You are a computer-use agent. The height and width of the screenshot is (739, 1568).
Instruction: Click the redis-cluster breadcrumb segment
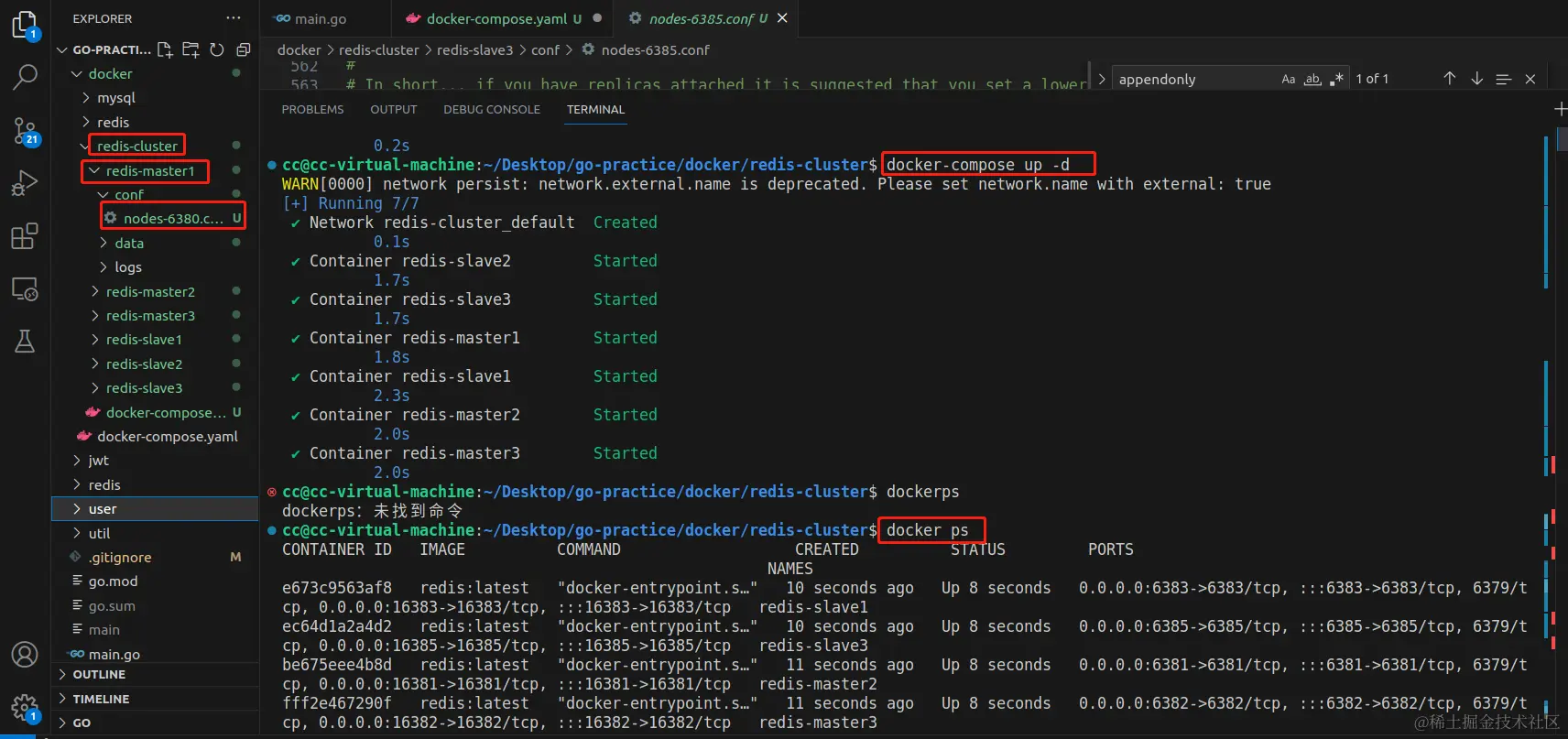tap(378, 49)
